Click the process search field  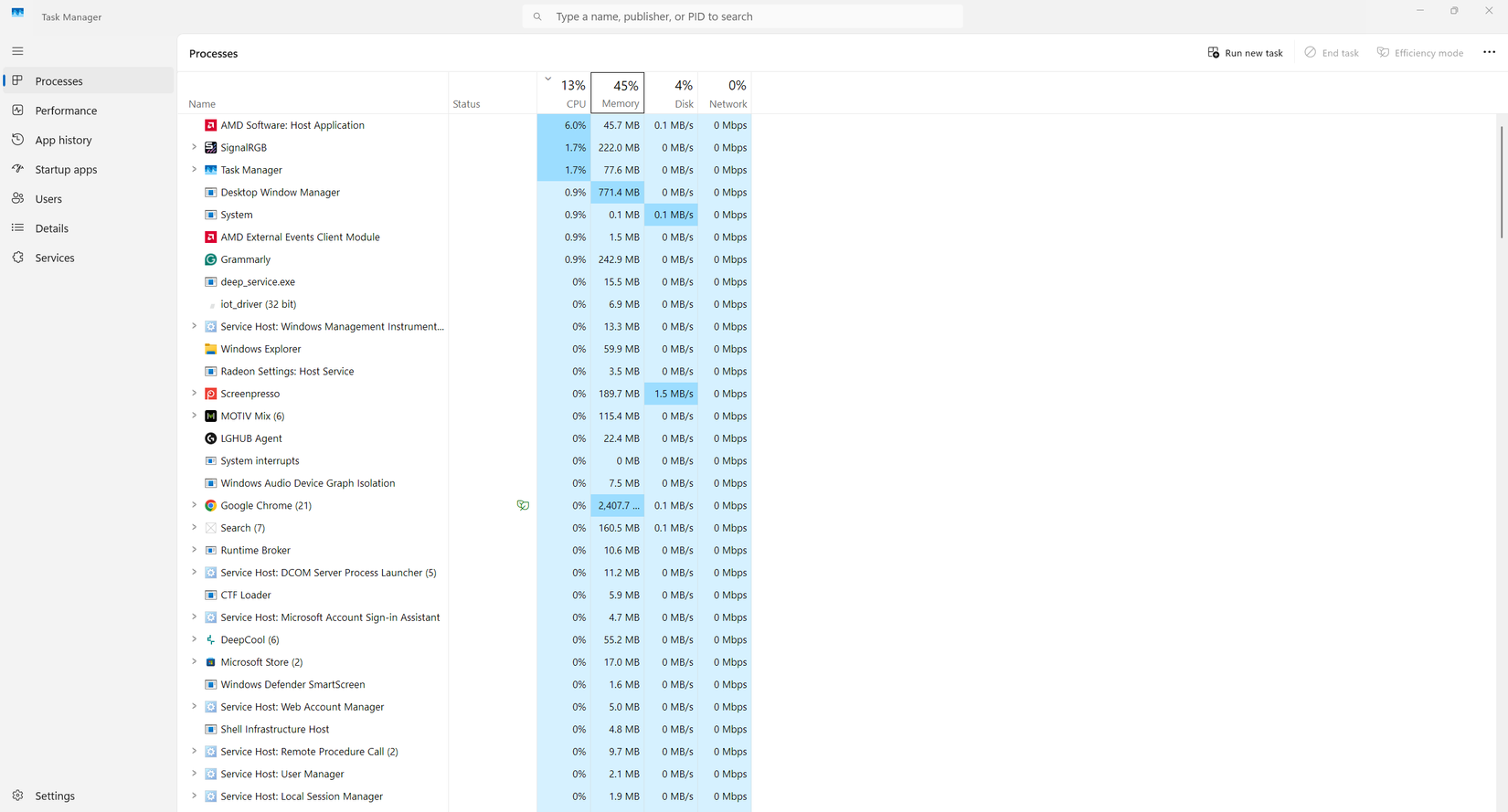[x=742, y=16]
